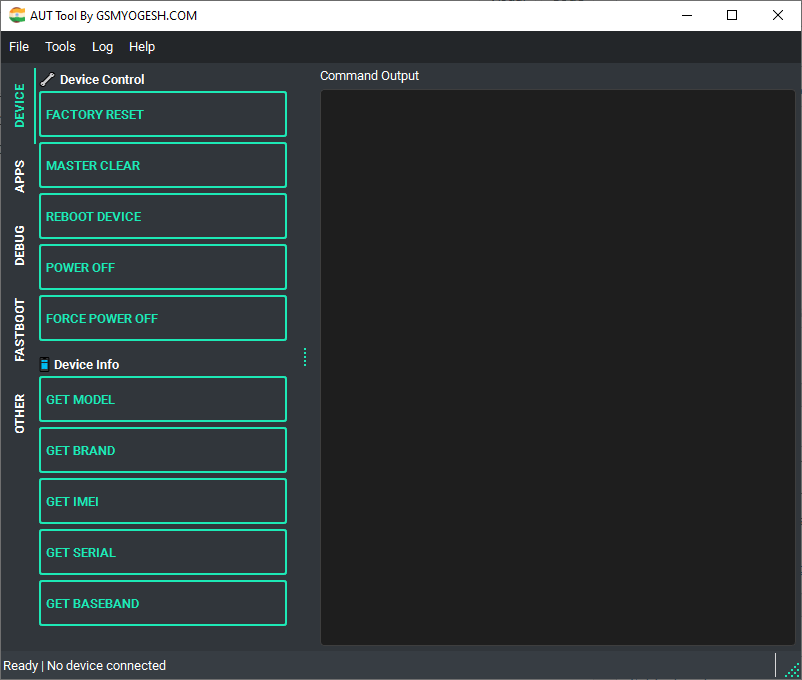Switch to the FASTBOOT sidebar tab

(x=19, y=327)
